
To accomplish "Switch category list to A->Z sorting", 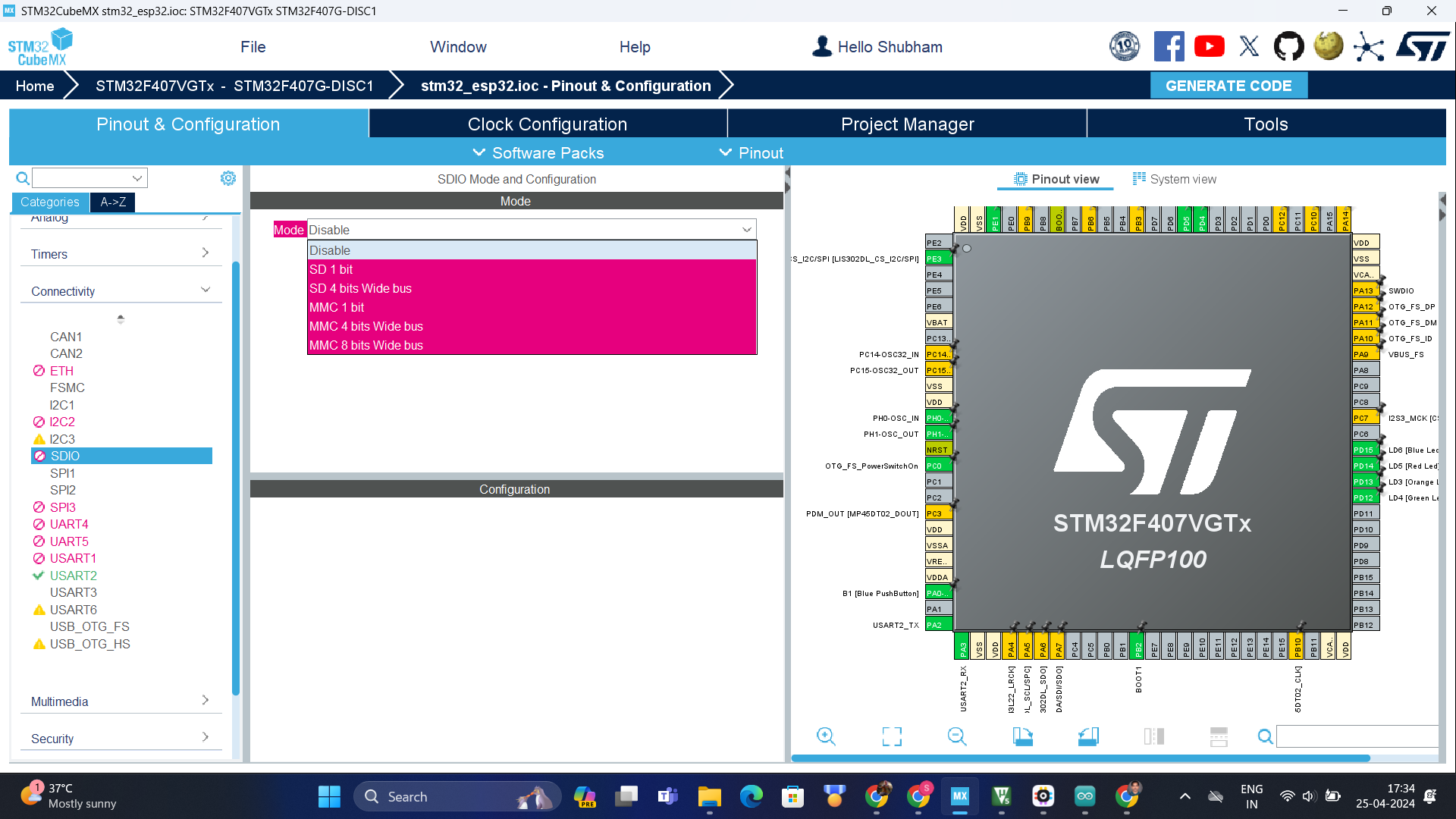I will tap(112, 202).
